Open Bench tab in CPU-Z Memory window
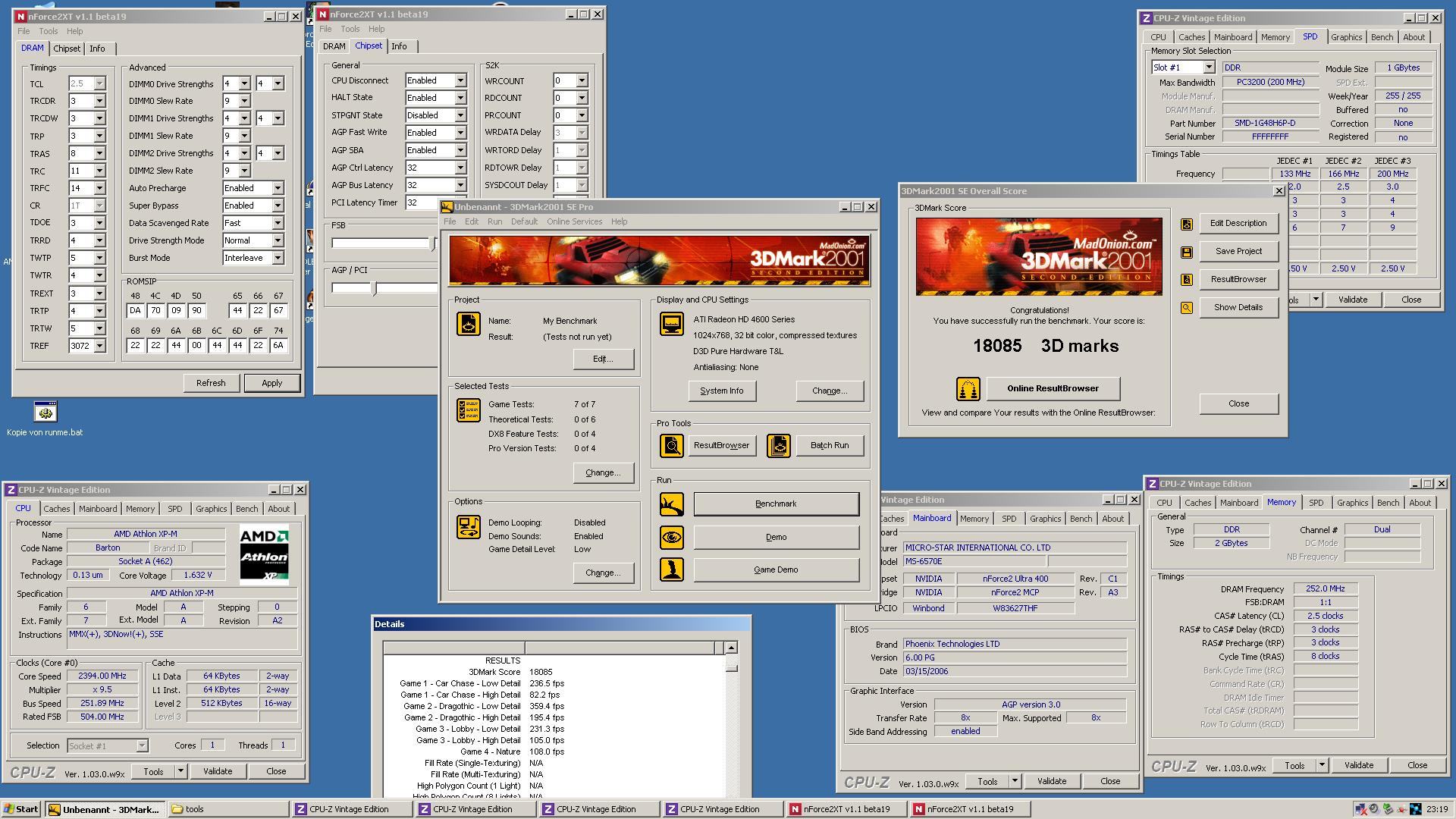1456x819 pixels. click(1388, 503)
